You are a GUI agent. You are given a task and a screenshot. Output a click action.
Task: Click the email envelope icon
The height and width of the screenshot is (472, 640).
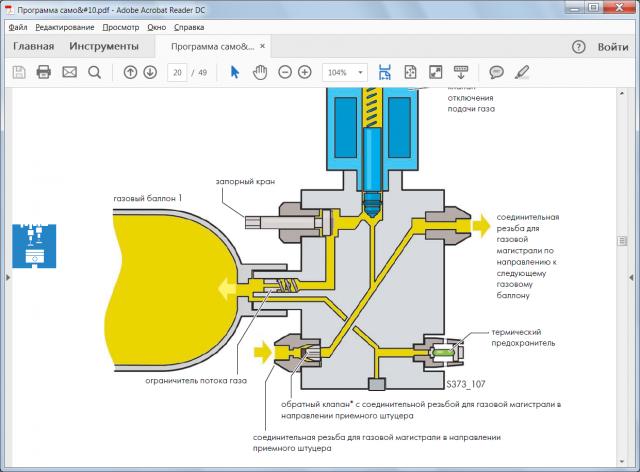point(69,72)
